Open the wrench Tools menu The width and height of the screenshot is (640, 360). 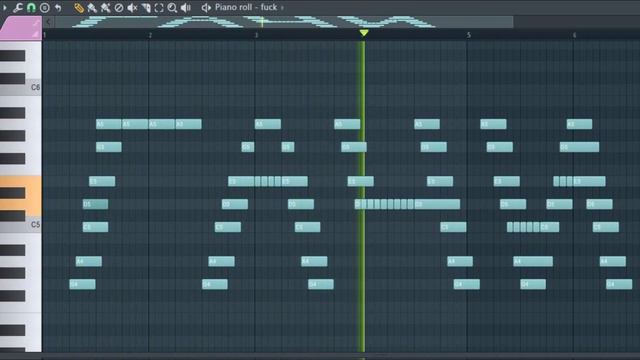(18, 7)
